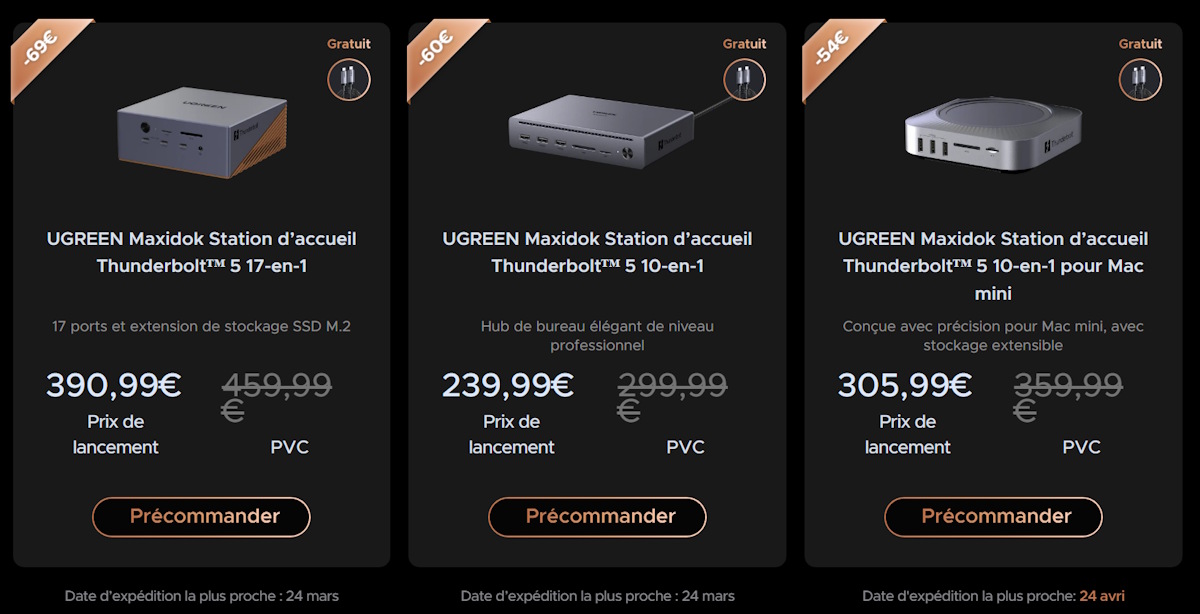Click the gift cable icon on the Mac mini dock card

pyautogui.click(x=1140, y=80)
